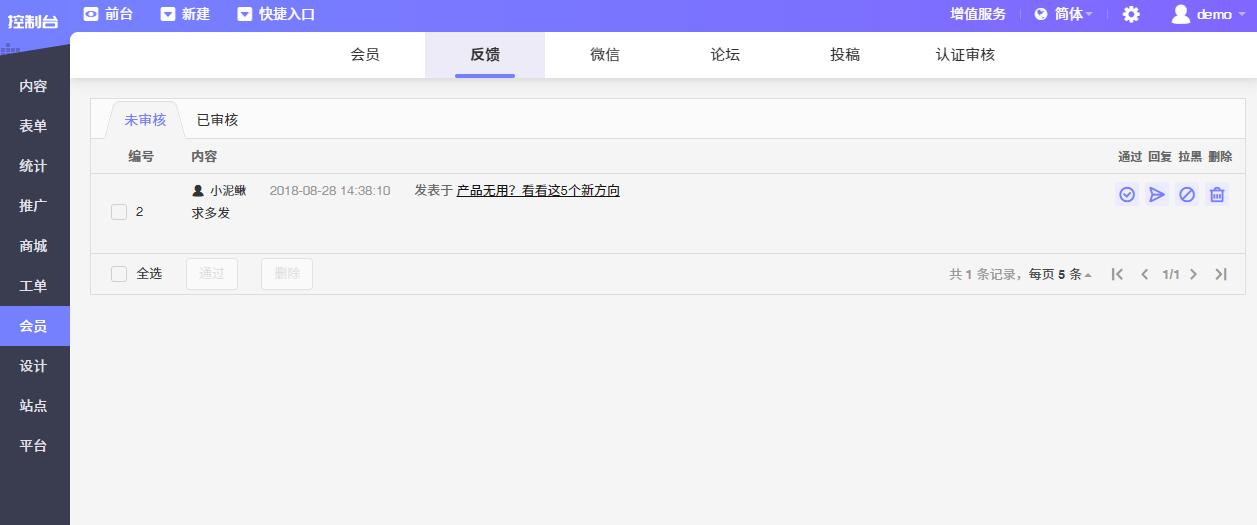This screenshot has height=525, width=1257.
Task: Select the 未审核 sub-tab
Action: 145,120
